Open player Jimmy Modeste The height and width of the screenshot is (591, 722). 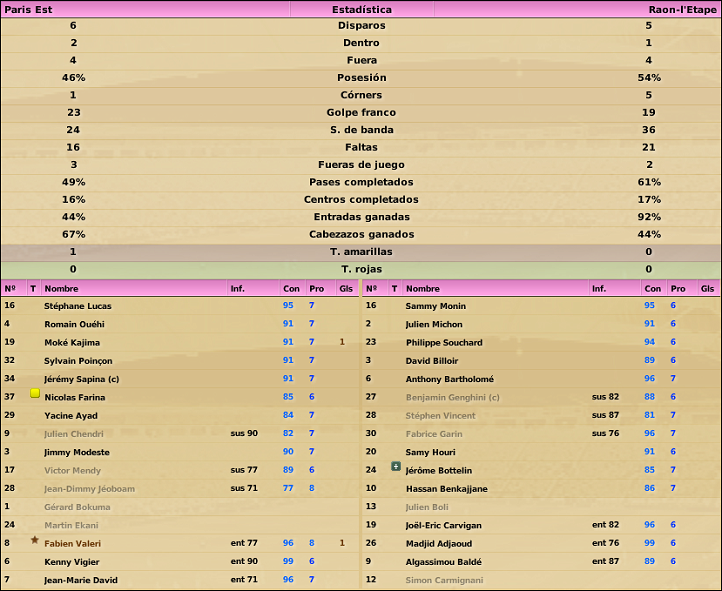(x=77, y=452)
